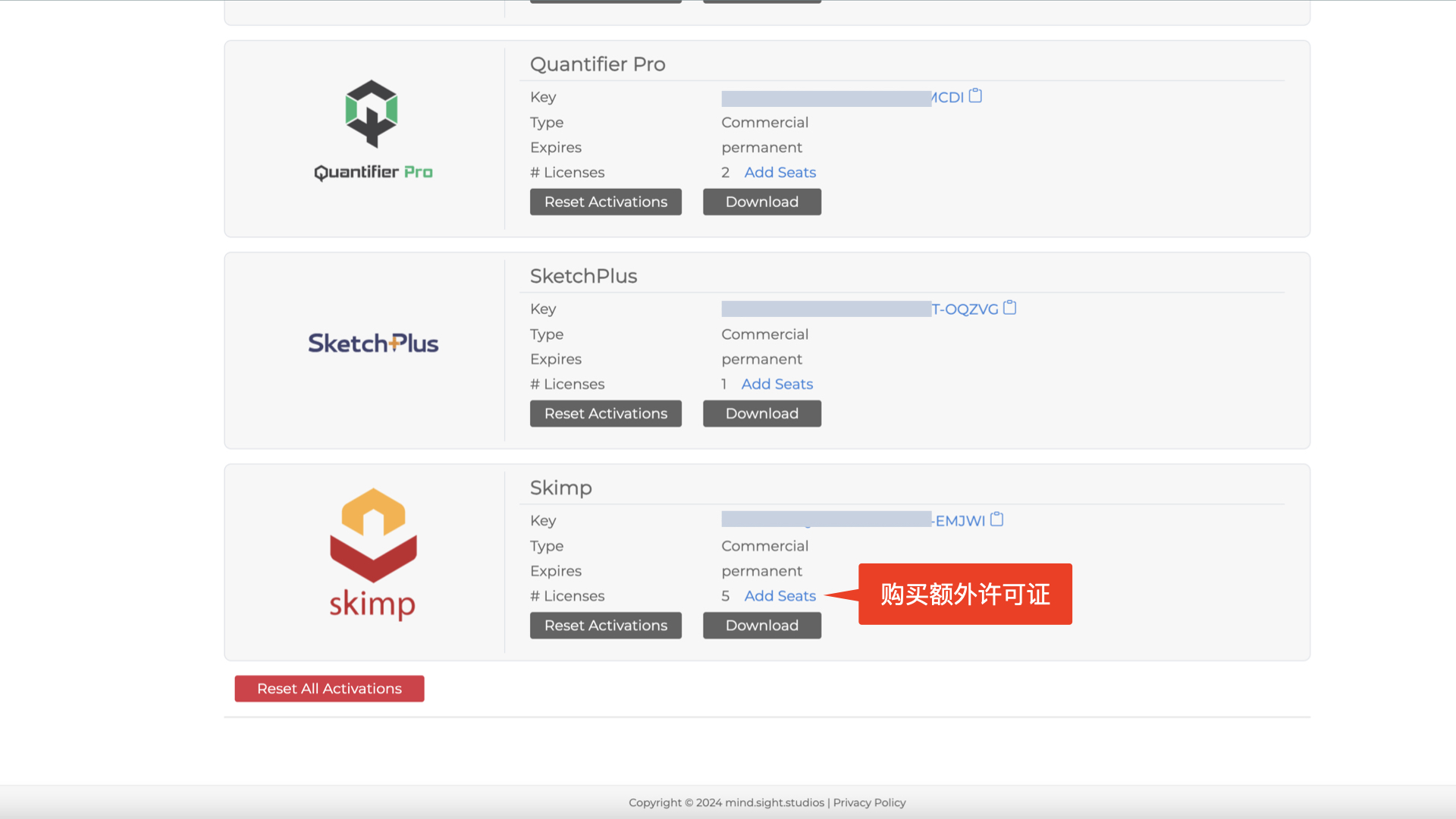Copy the SketchPlus license key
The width and height of the screenshot is (1456, 819).
tap(1009, 308)
